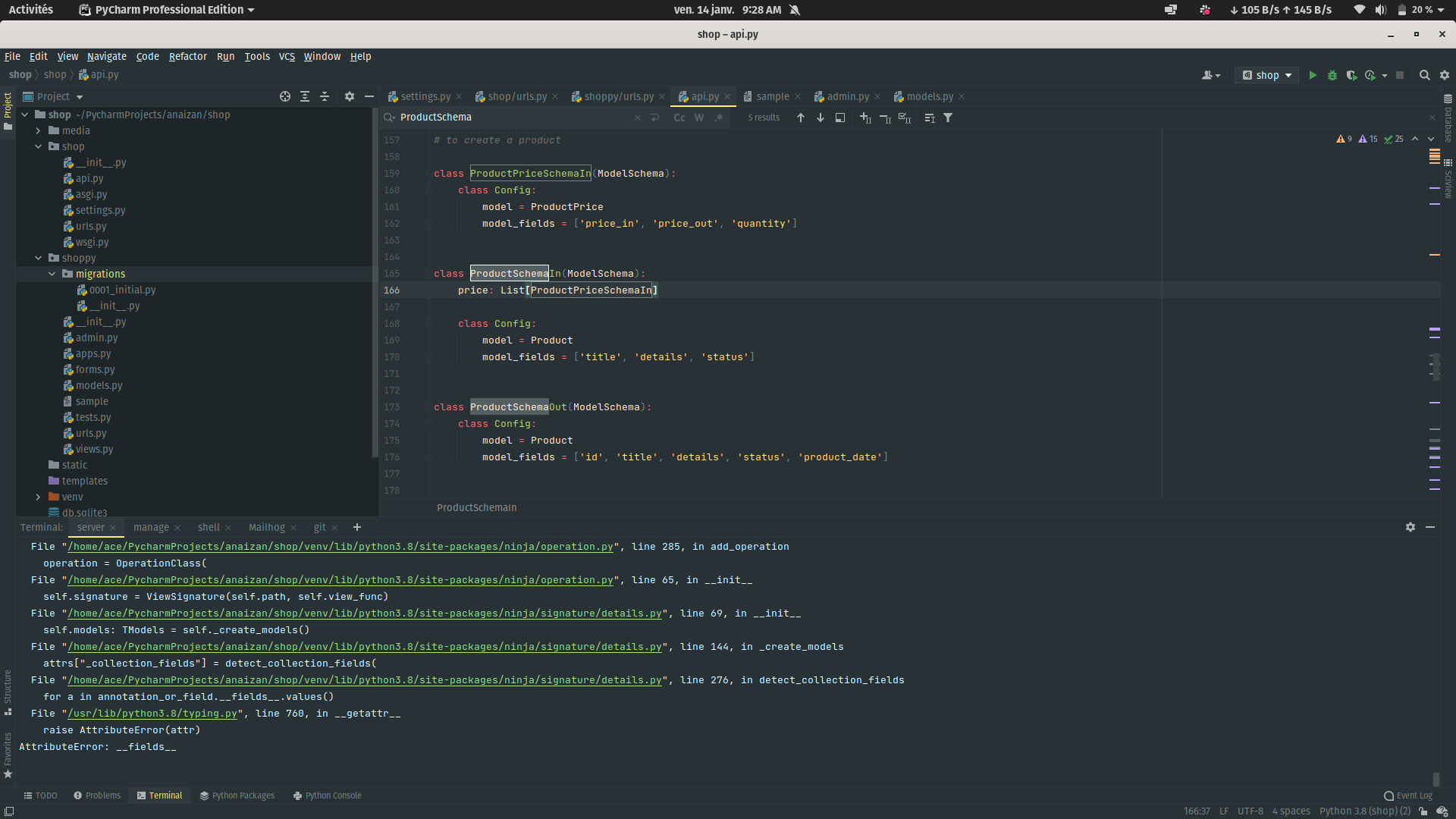
Task: Start debugging with the bug icon
Action: tap(1332, 75)
